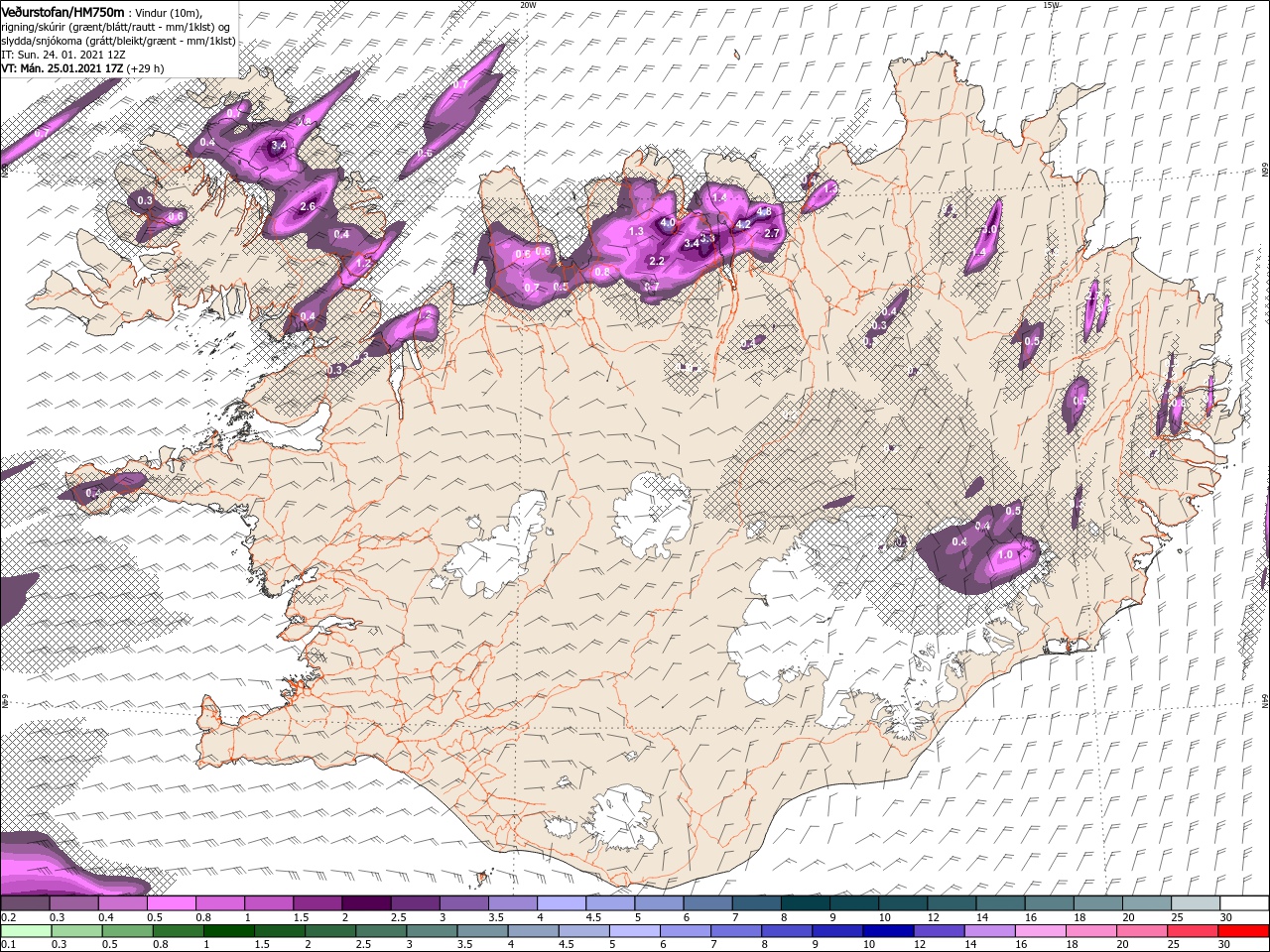Click the '2.7' snowfall value on the map
Image resolution: width=1270 pixels, height=952 pixels.
tap(773, 234)
